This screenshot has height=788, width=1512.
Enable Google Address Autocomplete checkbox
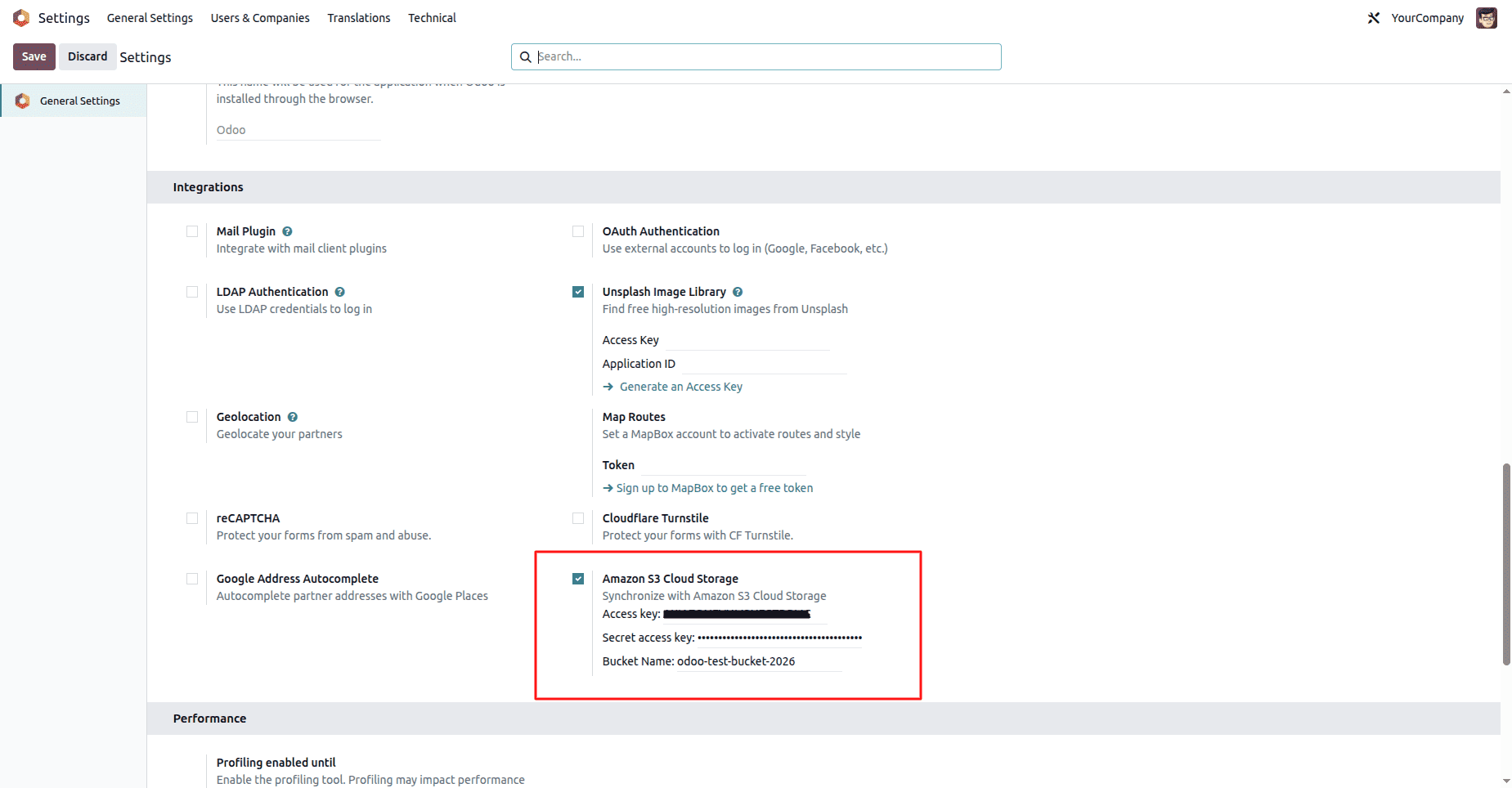pos(192,579)
